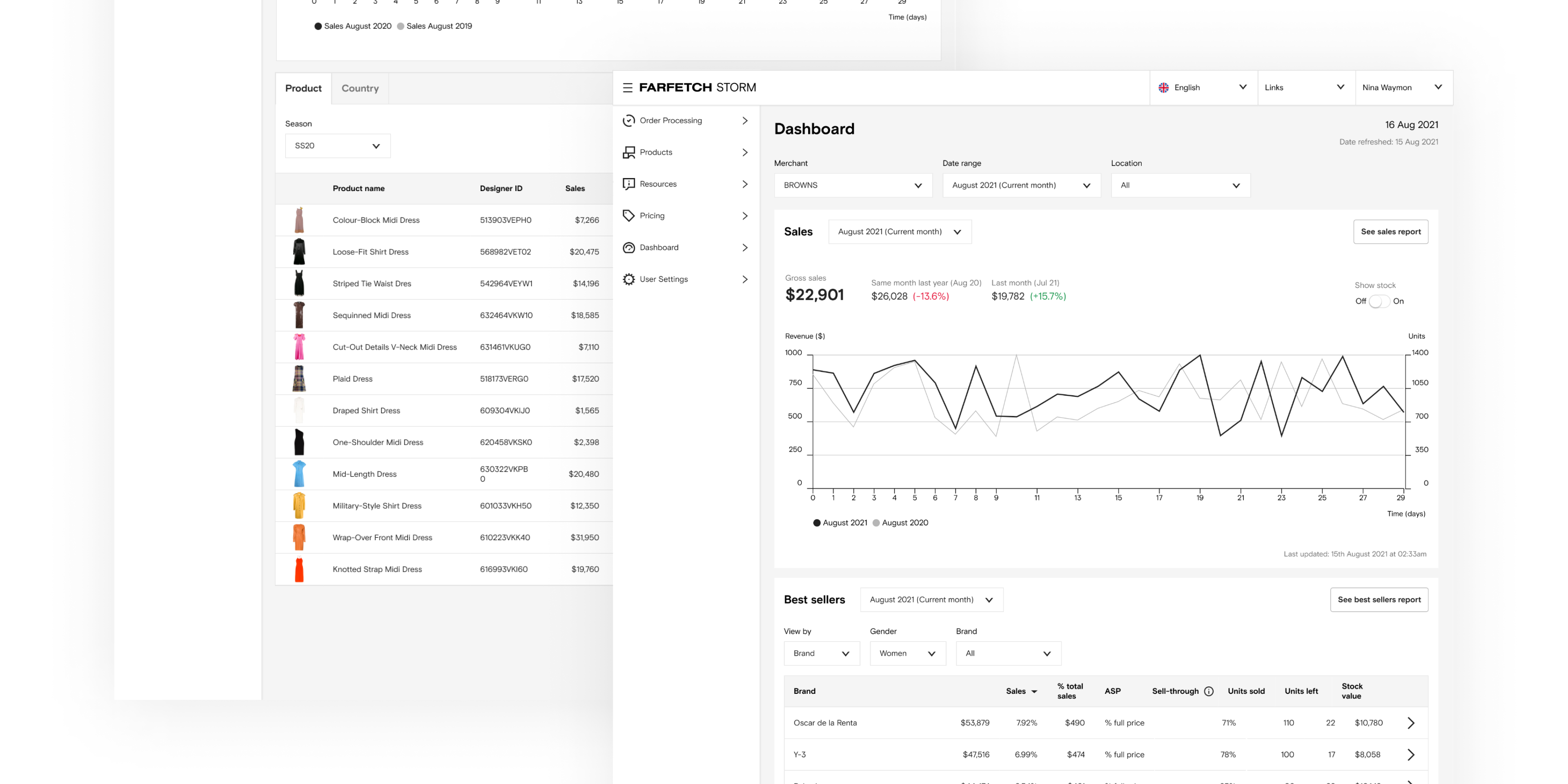Click the Striped Tie Waist Dres name
Viewport: 1568px width, 784px height.
point(371,284)
